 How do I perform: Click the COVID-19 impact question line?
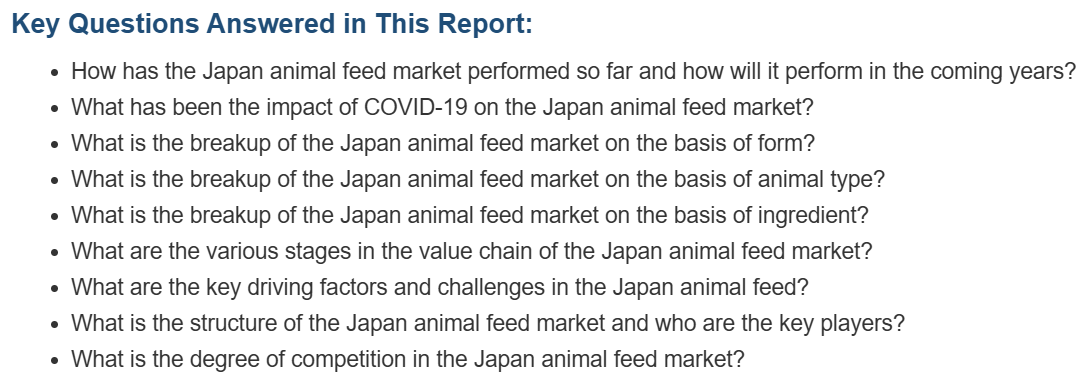pyautogui.click(x=442, y=107)
